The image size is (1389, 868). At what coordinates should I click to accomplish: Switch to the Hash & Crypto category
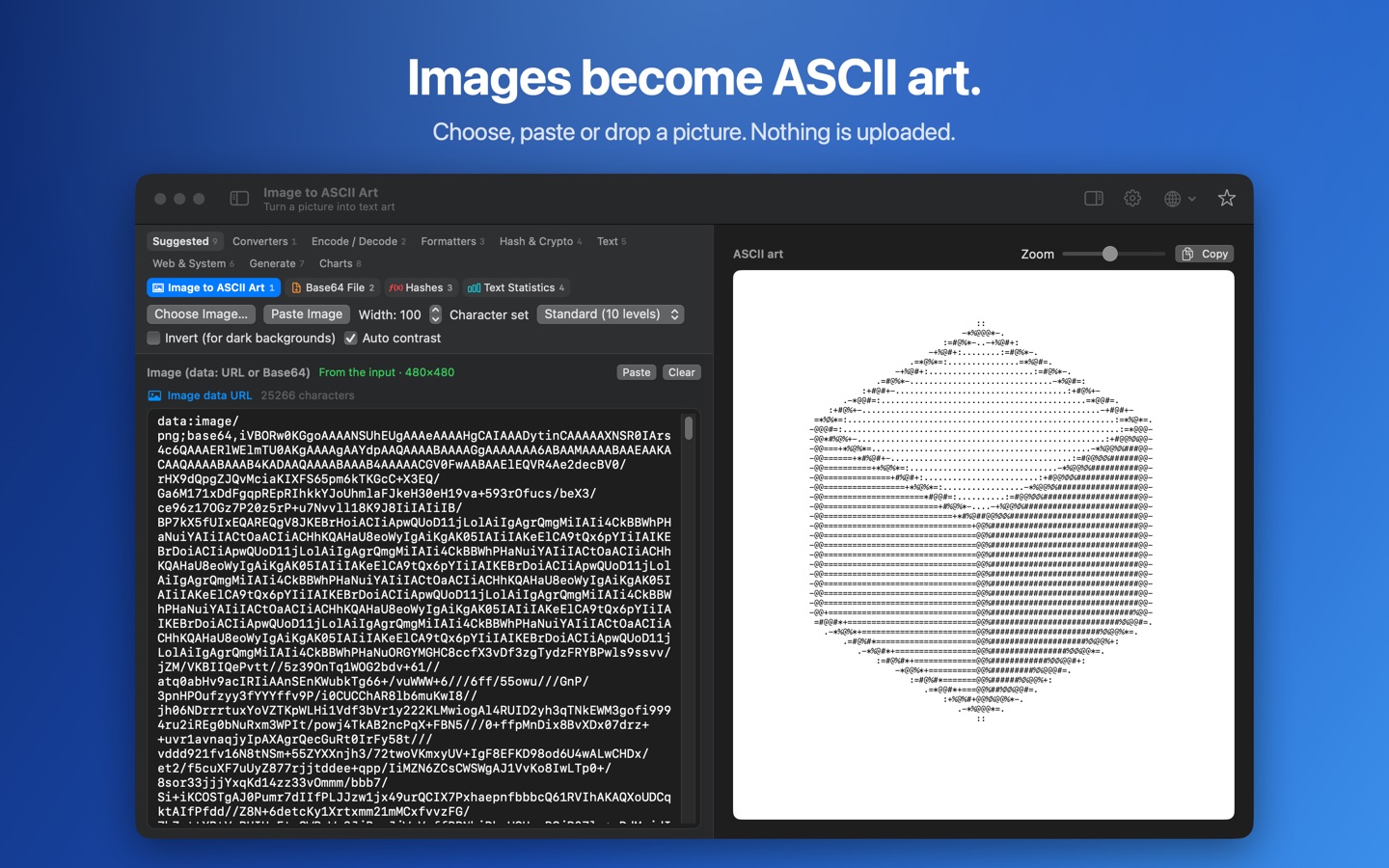(540, 241)
